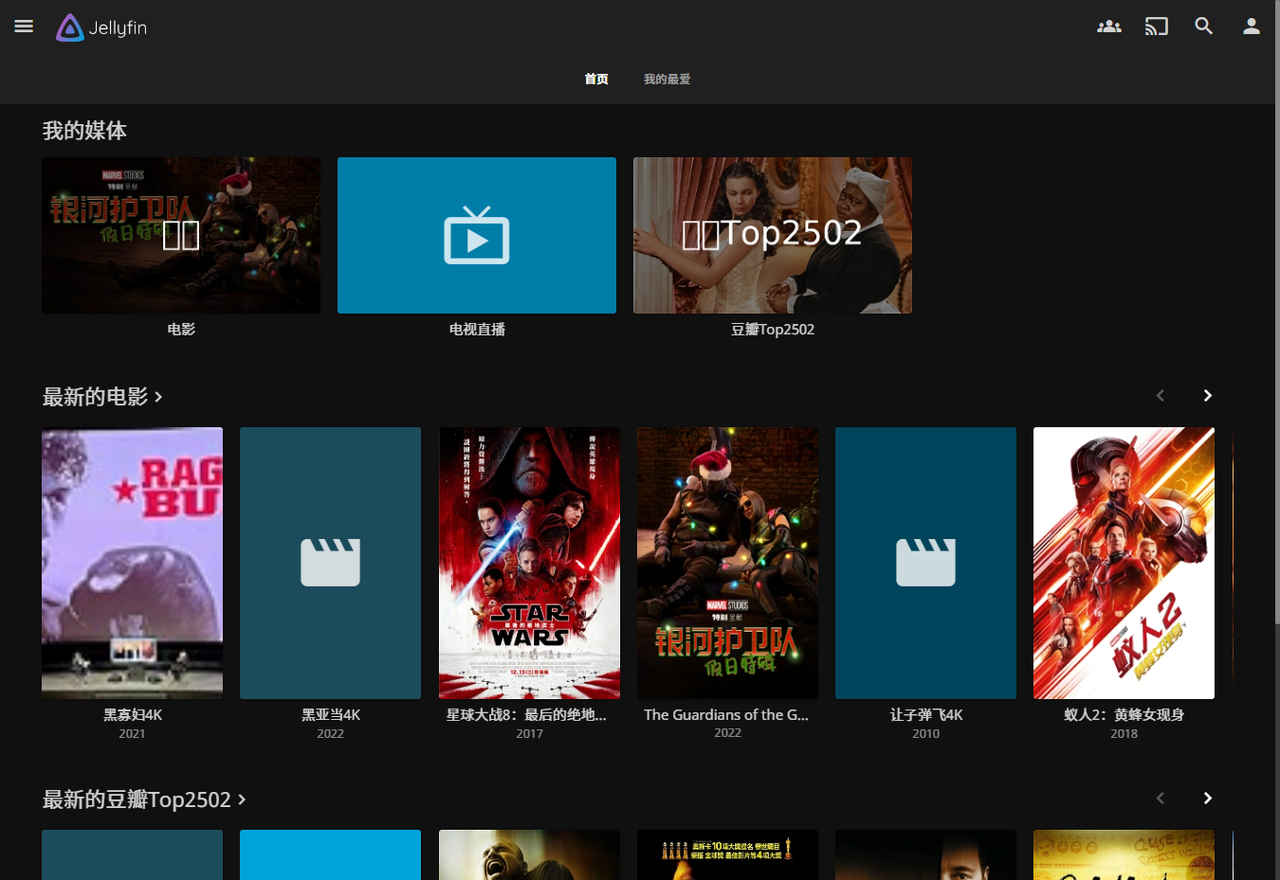
Task: Click the year 2017 under 星球大战8
Action: click(529, 733)
